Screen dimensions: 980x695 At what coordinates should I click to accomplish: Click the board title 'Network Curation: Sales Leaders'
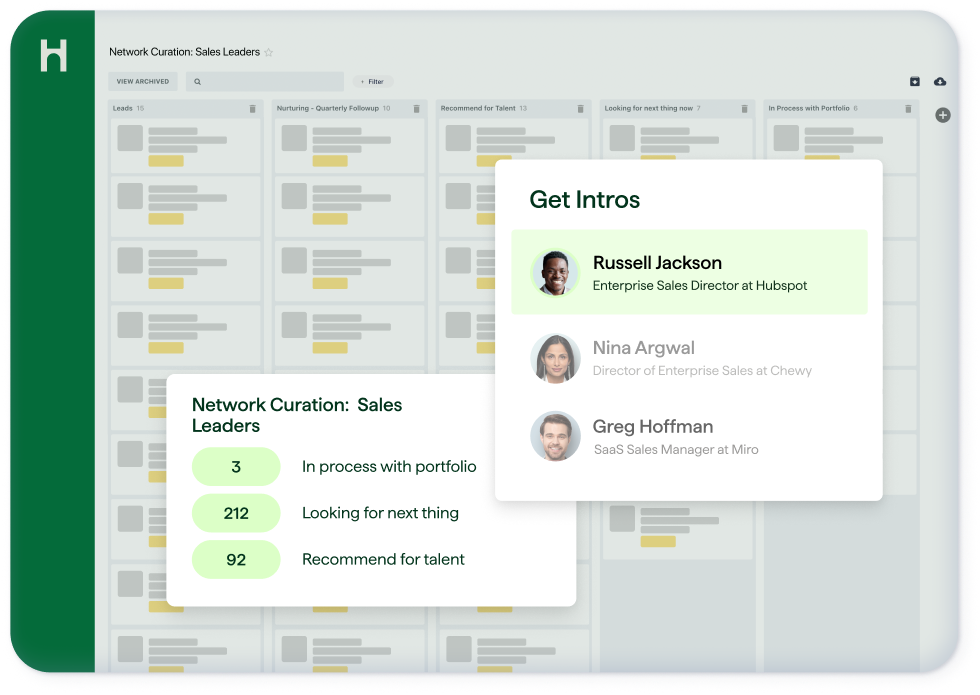[184, 52]
